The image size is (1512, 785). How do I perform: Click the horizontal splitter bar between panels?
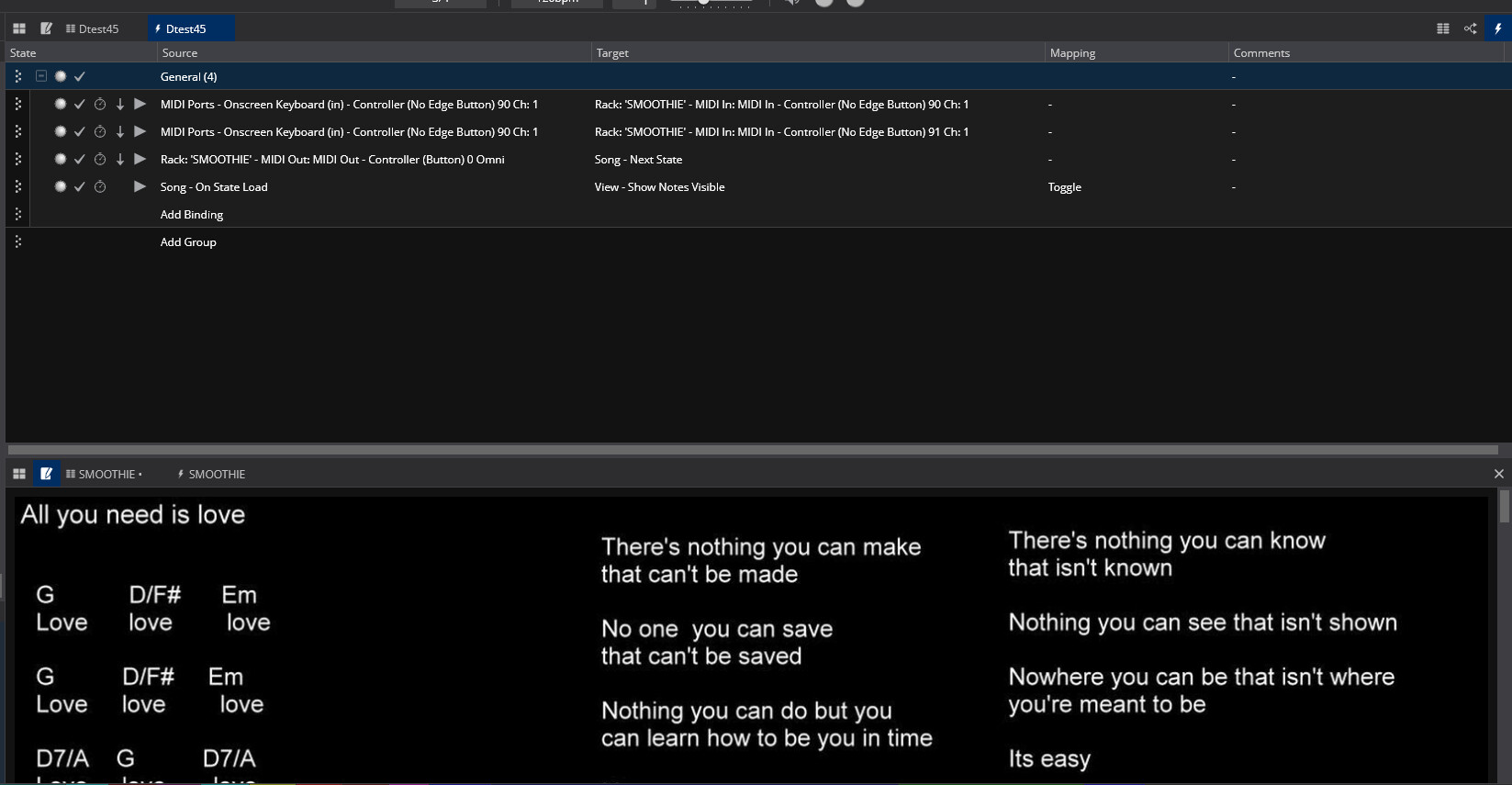753,450
